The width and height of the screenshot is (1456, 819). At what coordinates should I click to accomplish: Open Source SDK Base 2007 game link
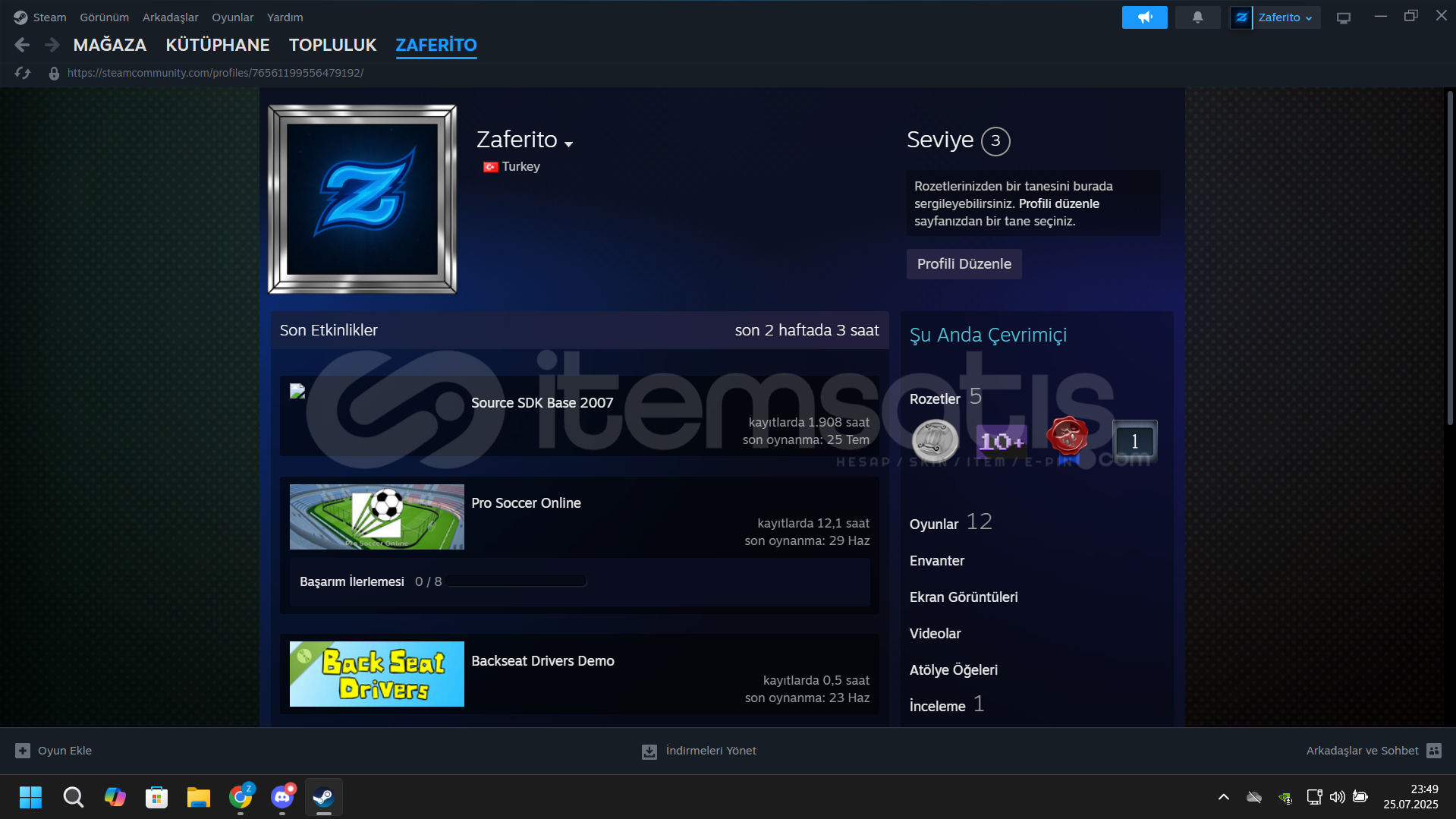(542, 403)
